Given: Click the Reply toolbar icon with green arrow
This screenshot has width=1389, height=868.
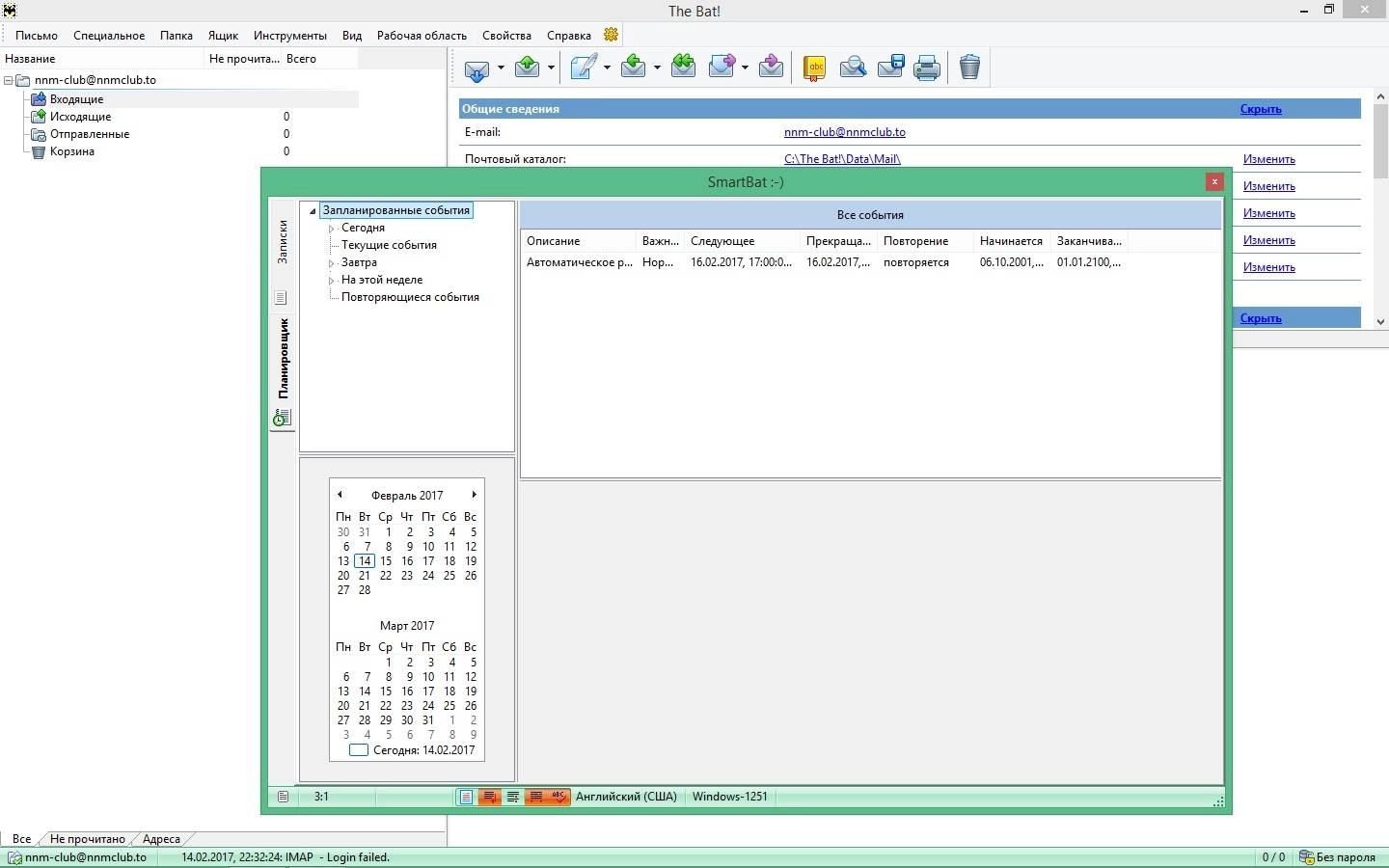Looking at the screenshot, I should point(634,67).
